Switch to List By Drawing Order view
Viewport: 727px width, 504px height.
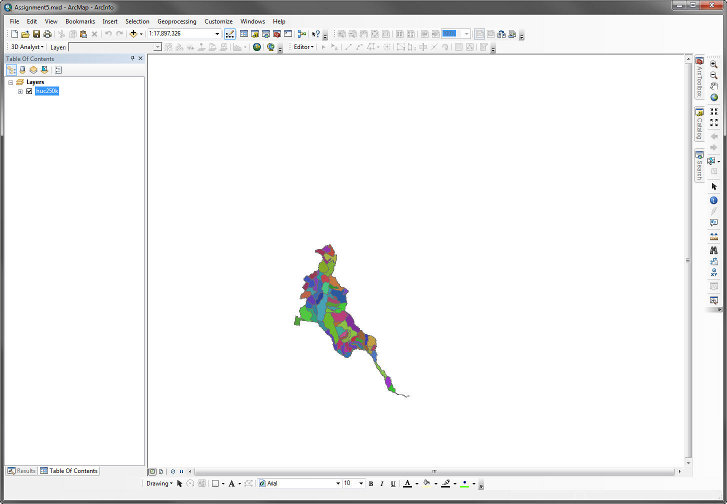(x=11, y=70)
